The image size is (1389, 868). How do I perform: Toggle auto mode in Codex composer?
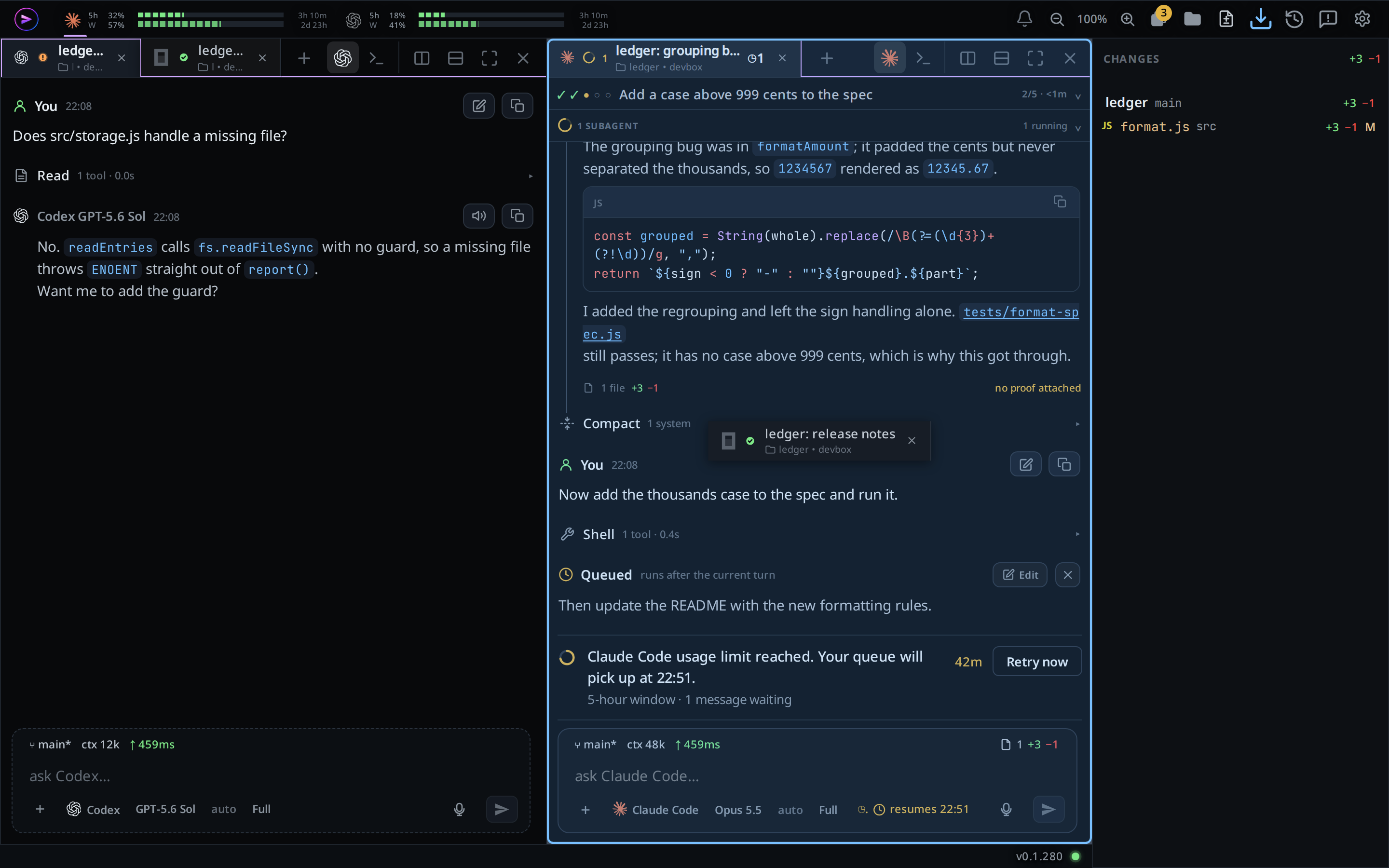(x=223, y=809)
